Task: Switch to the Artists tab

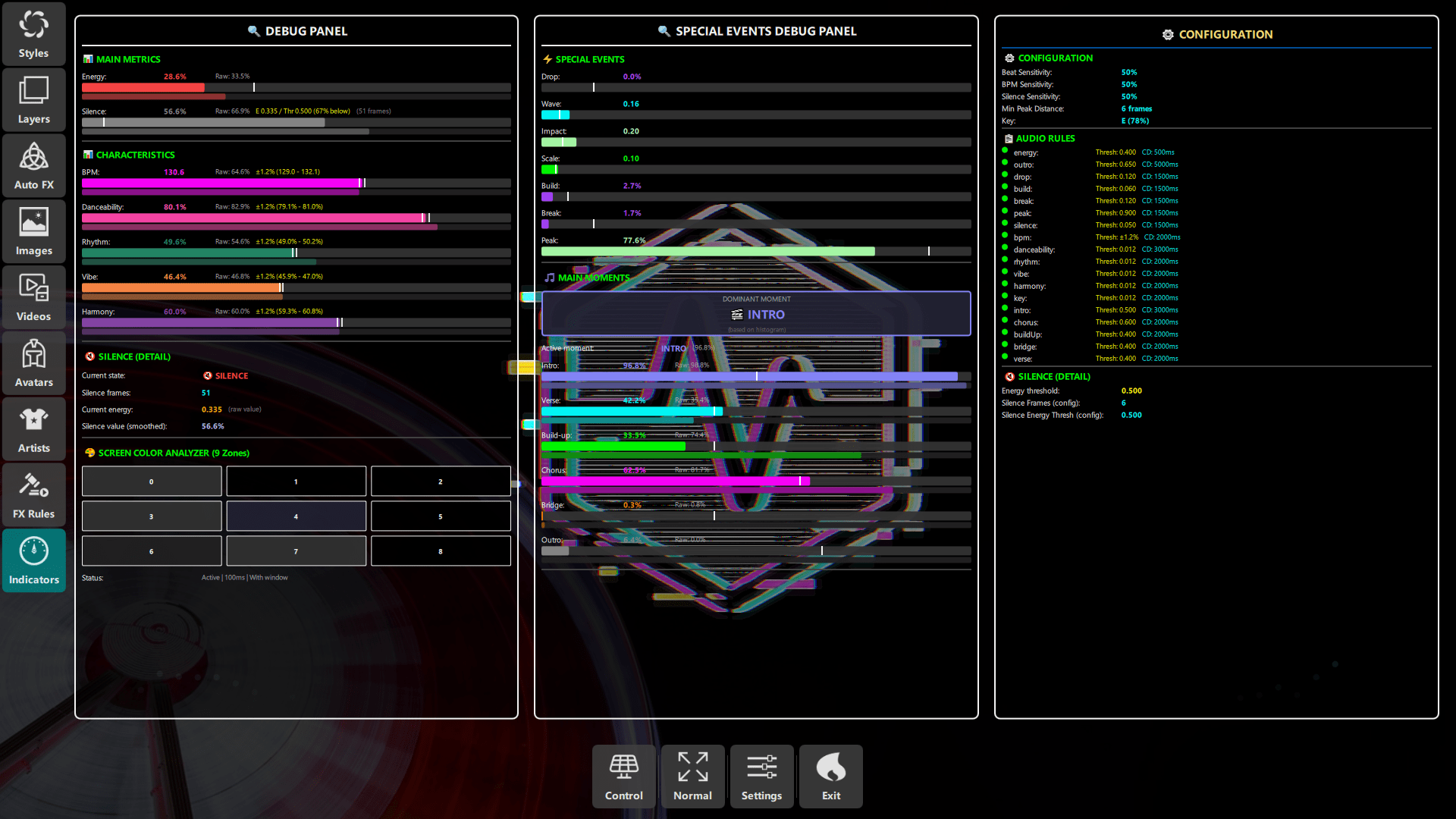Action: click(x=33, y=428)
